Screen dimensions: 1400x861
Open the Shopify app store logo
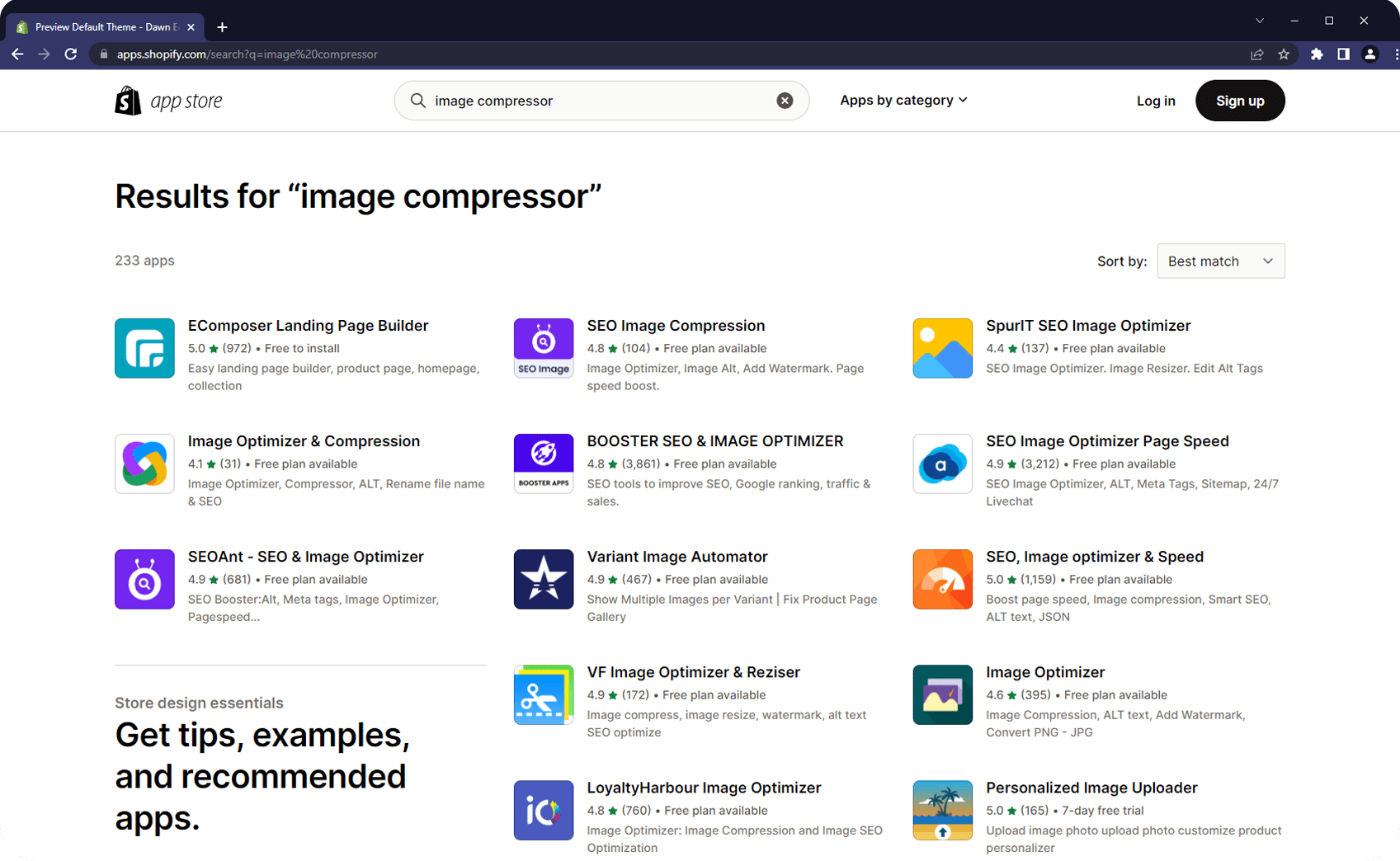pyautogui.click(x=169, y=101)
